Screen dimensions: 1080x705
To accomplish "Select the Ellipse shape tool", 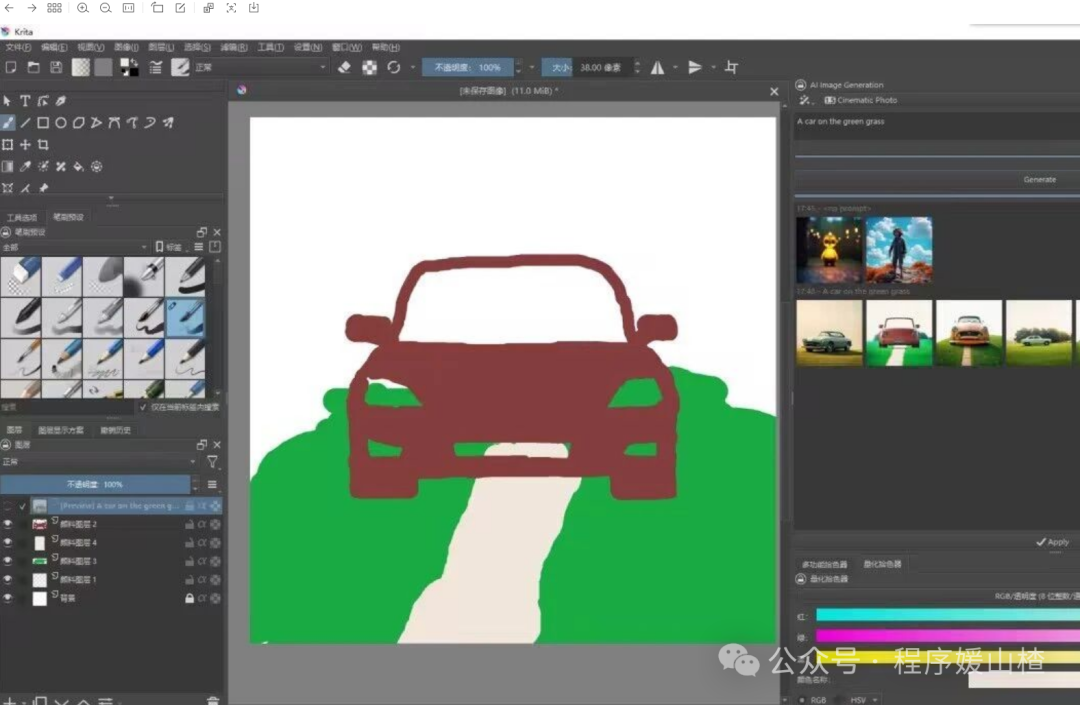I will pyautogui.click(x=61, y=123).
